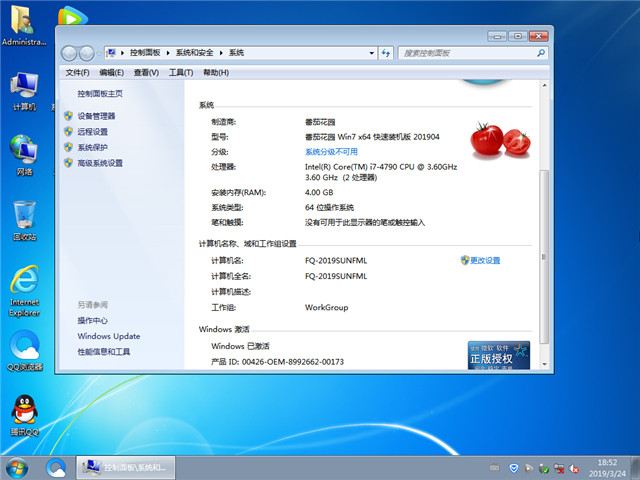This screenshot has width=640, height=480.
Task: Click the network tray icon with red X
Action: click(x=559, y=468)
